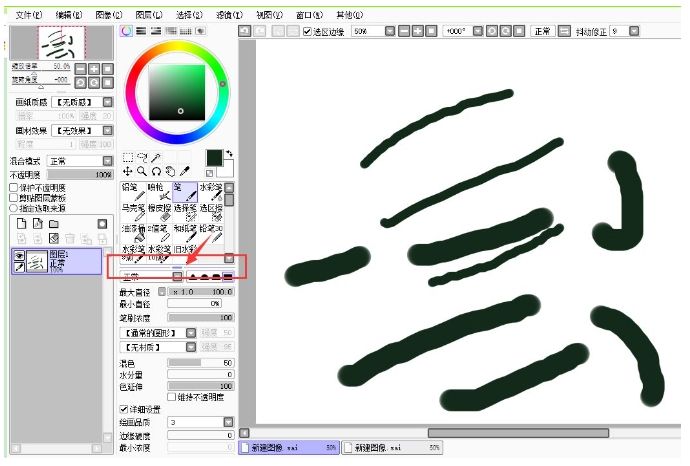Create a new layer folder
Image resolution: width=690 pixels, height=466 pixels.
[x=54, y=224]
